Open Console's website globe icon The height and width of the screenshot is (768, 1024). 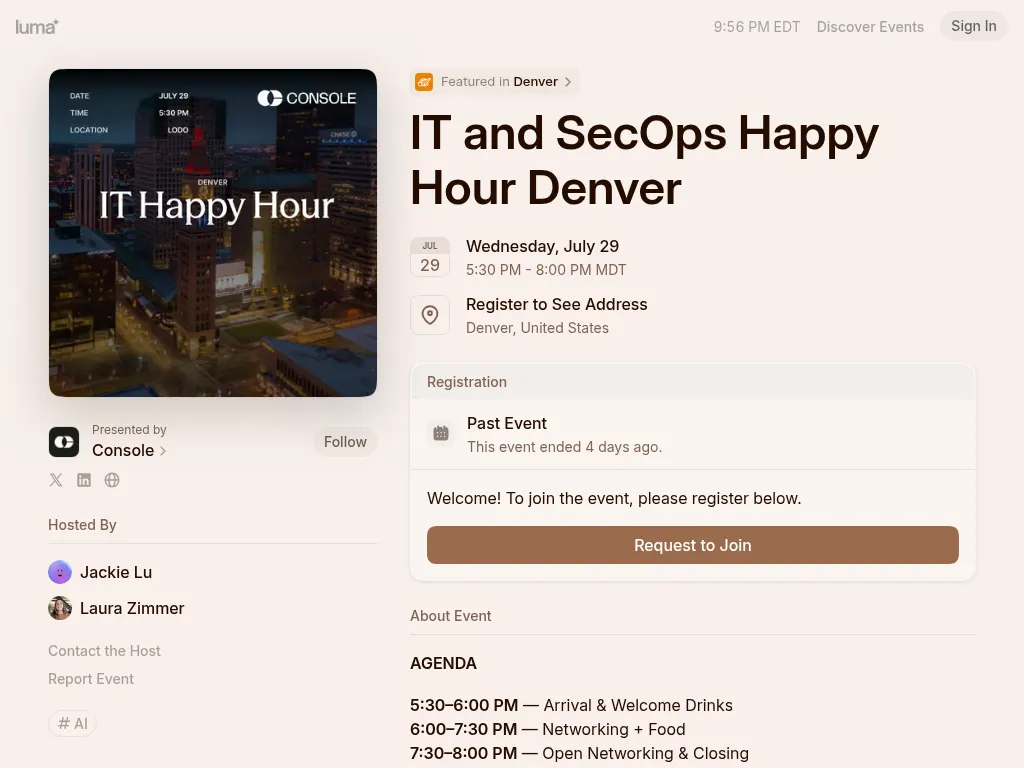coord(112,480)
